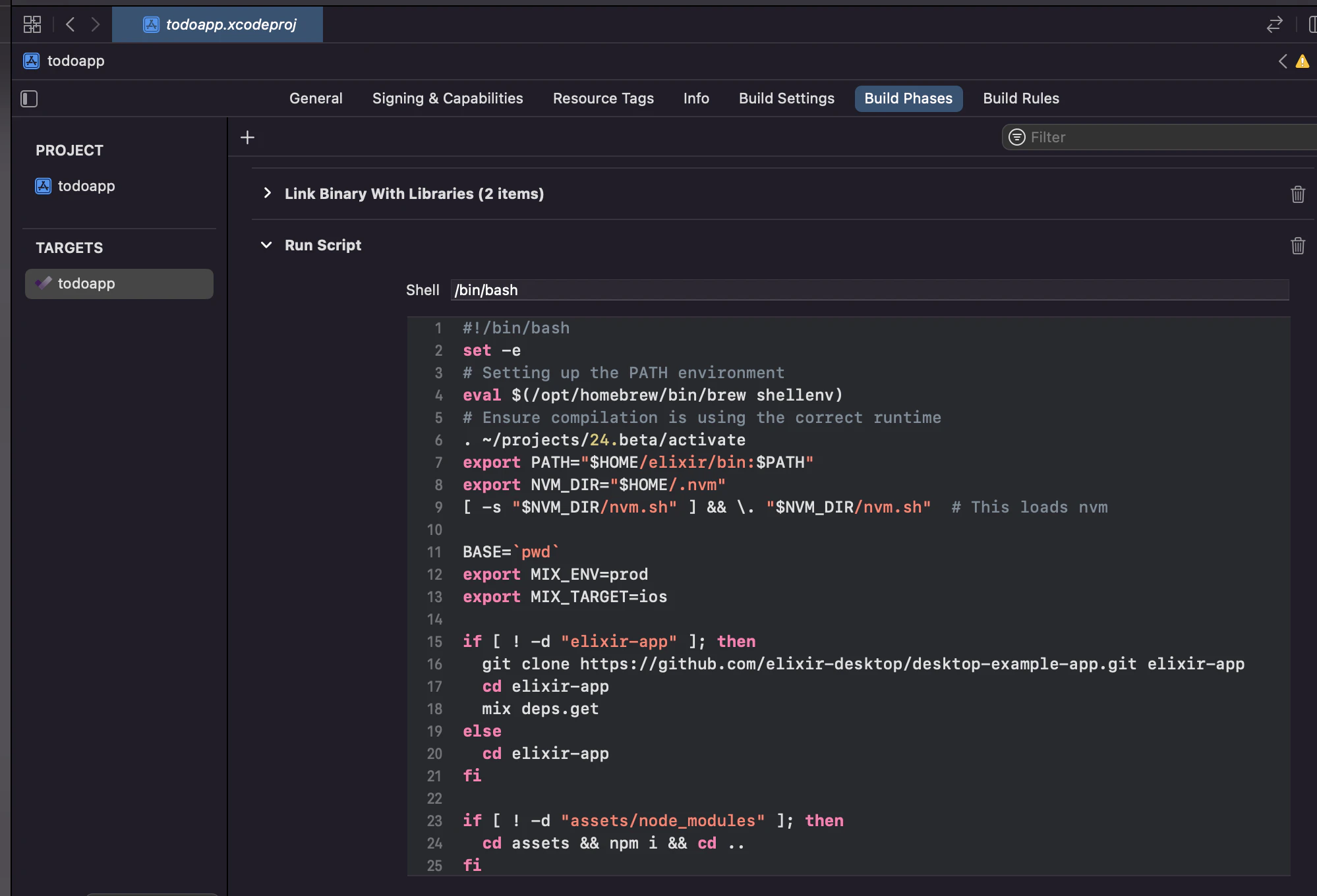The width and height of the screenshot is (1317, 896).
Task: Focus the Filter search field
Action: click(x=1159, y=137)
